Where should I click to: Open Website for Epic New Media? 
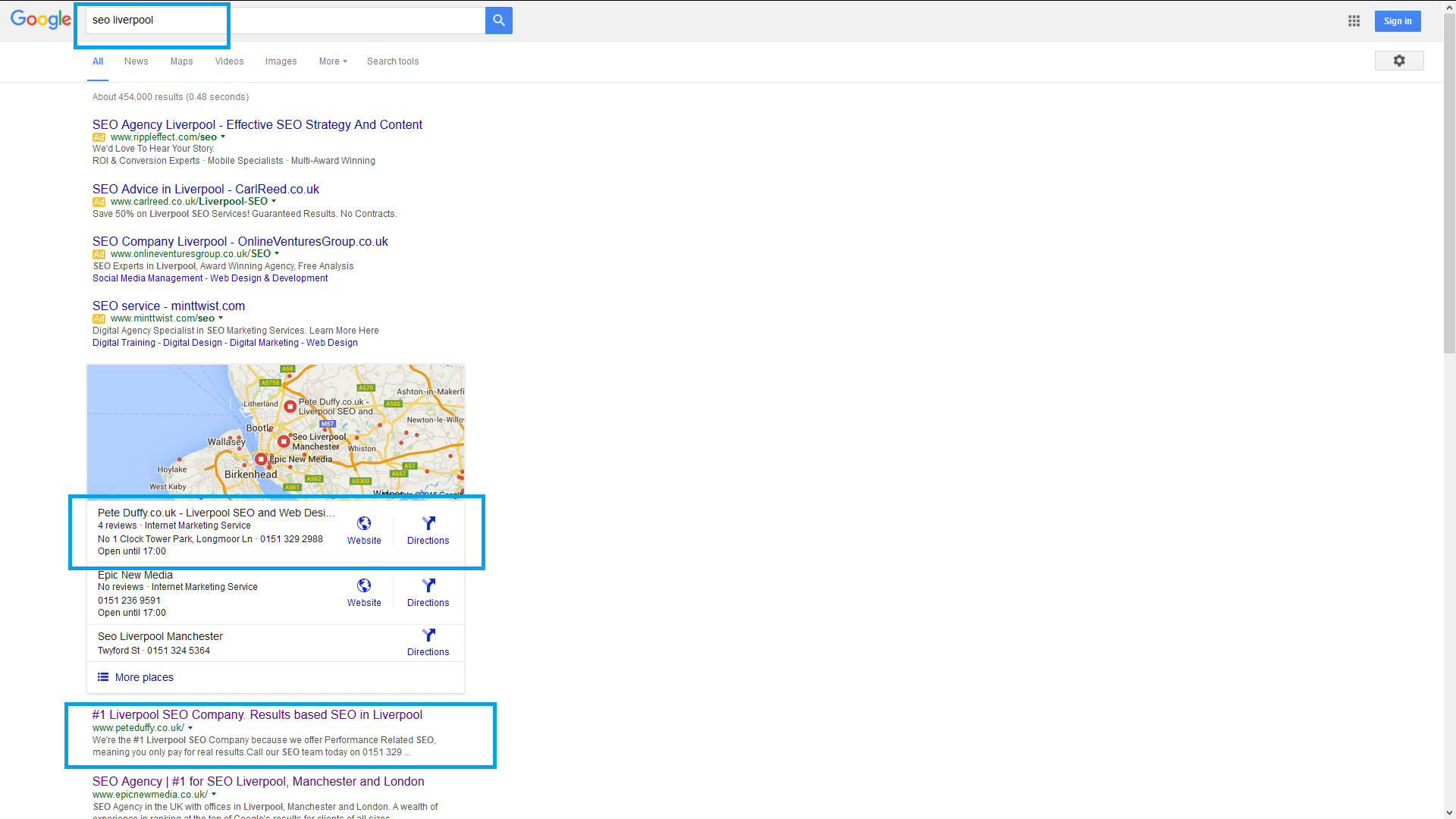click(x=364, y=592)
